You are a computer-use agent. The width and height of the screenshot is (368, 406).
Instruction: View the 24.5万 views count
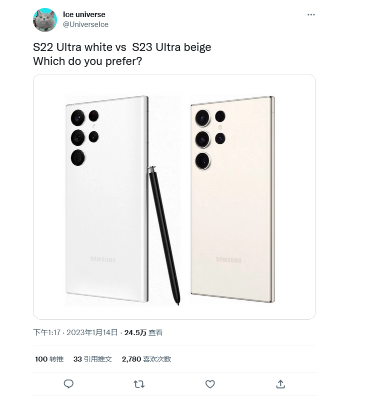point(143,332)
